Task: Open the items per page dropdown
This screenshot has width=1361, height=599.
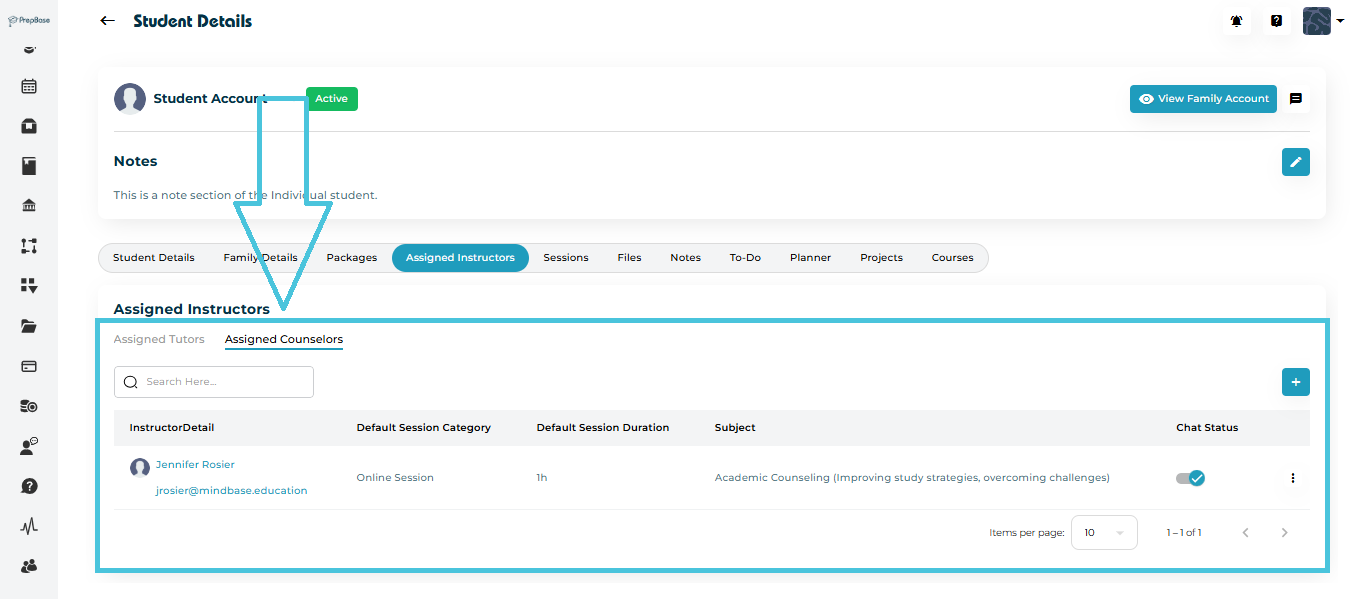Action: 1104,533
